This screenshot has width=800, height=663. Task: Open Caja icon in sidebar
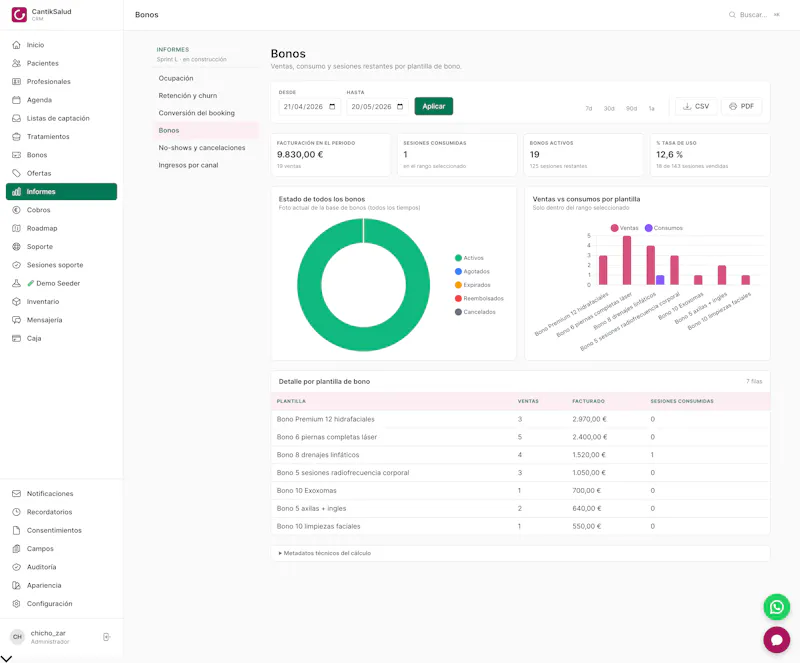click(16, 338)
